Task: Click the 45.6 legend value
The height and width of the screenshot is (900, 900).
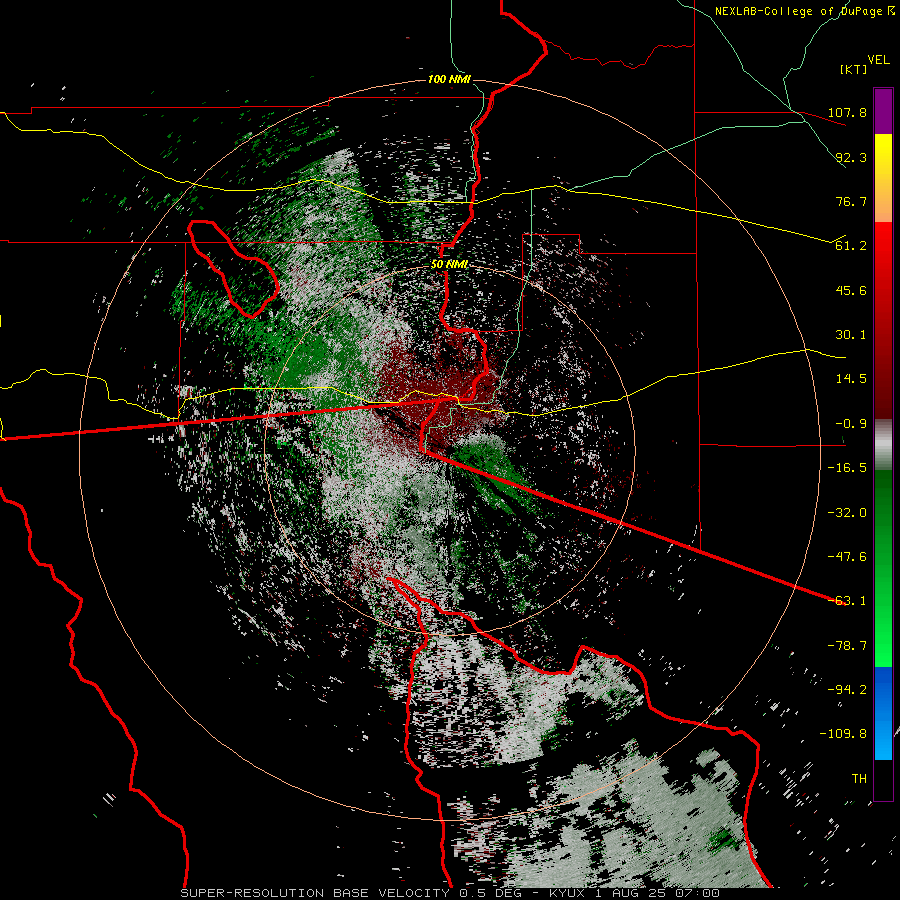Action: 851,290
